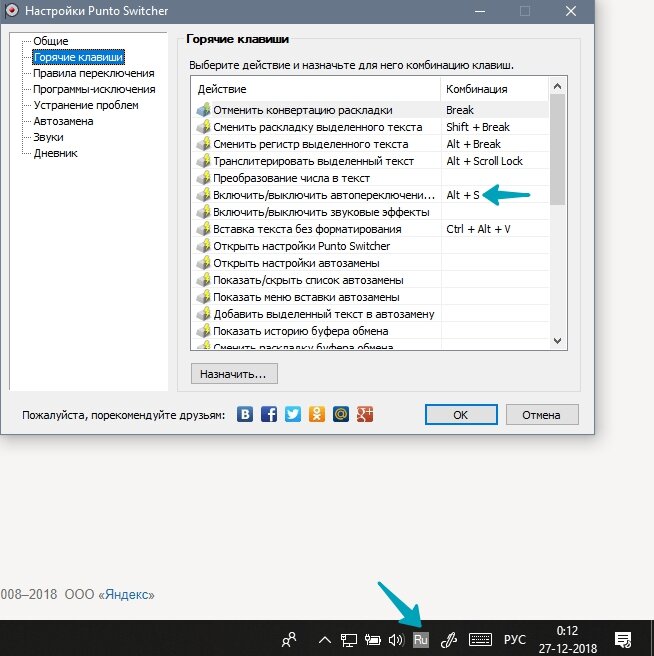Open the Action Center notification icon
654x656 pixels.
623,639
